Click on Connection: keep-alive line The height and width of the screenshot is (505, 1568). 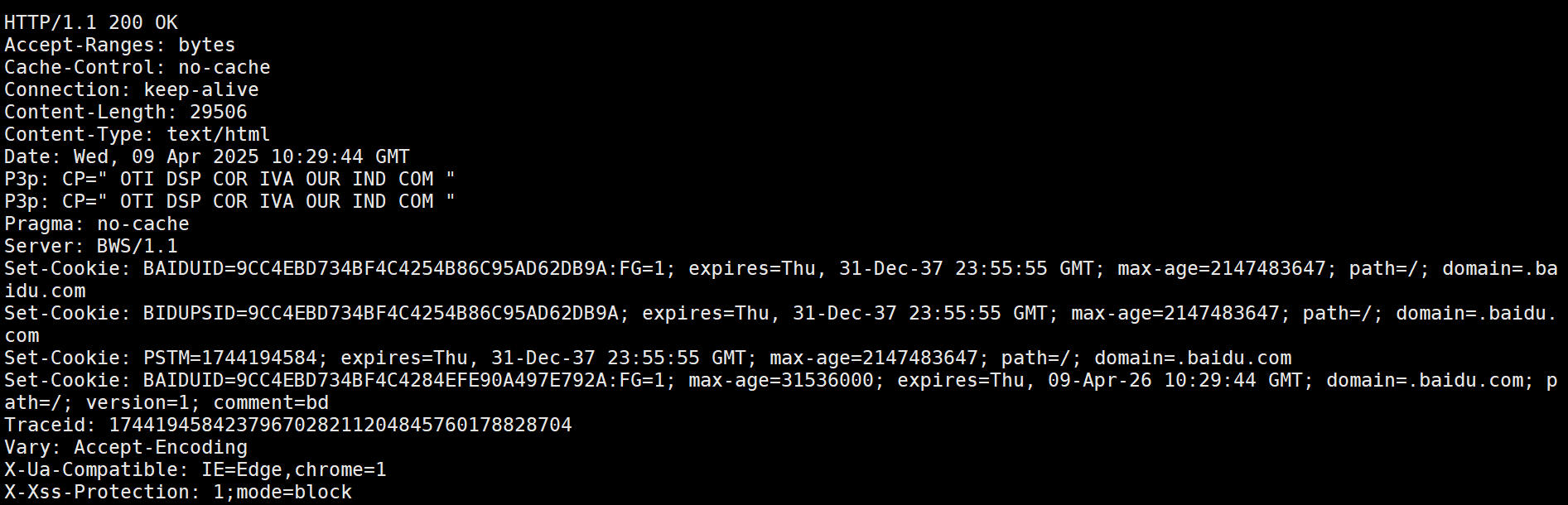click(131, 89)
